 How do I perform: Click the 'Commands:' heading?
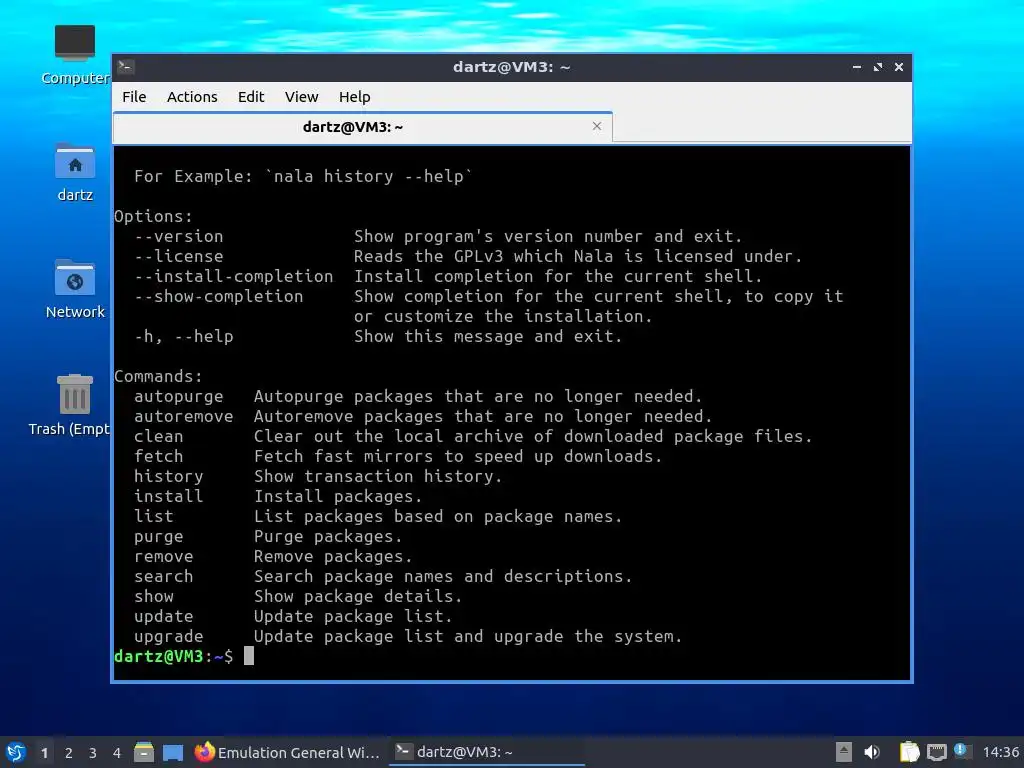158,376
